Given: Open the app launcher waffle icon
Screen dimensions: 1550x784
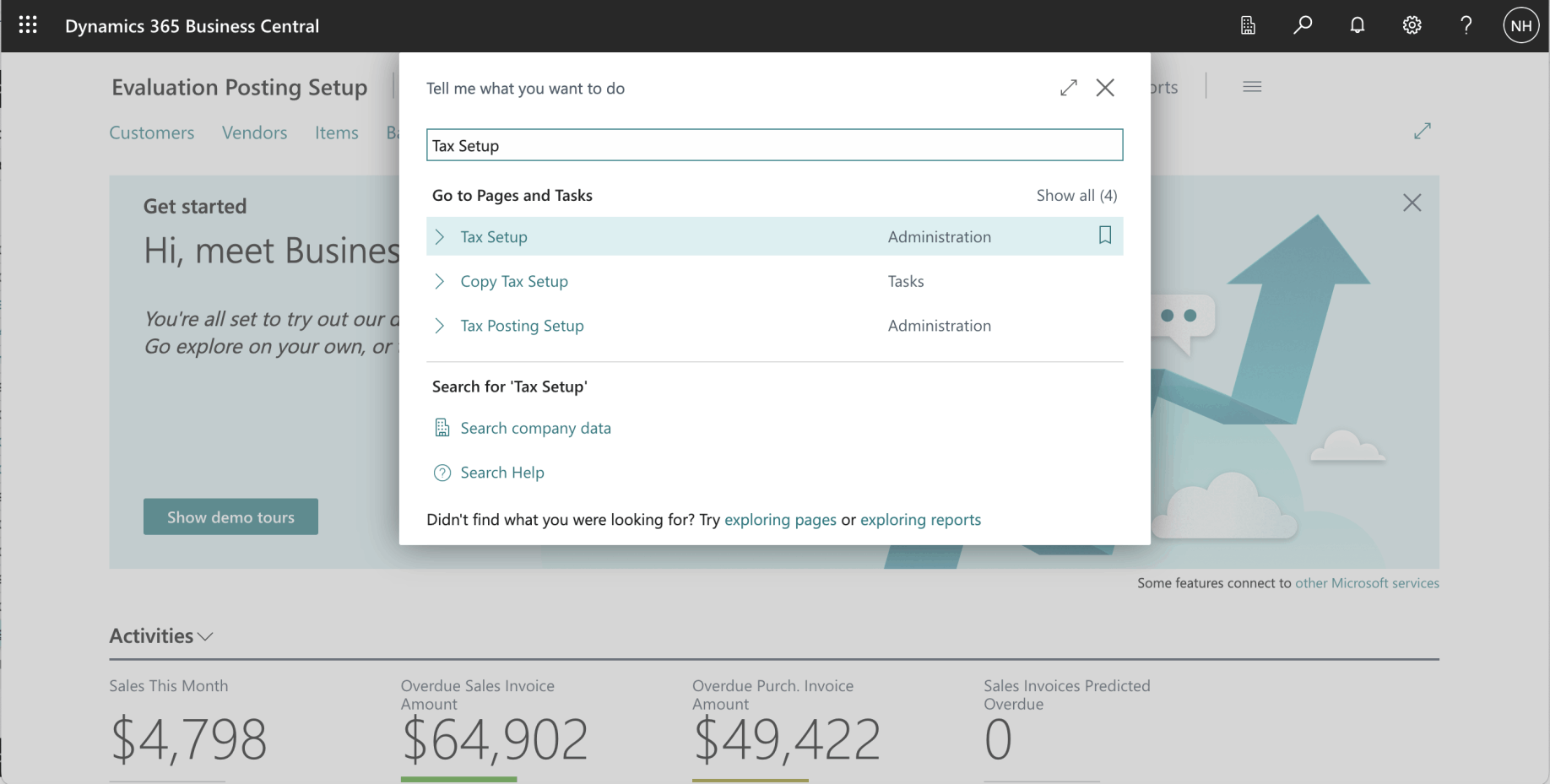Looking at the screenshot, I should click(28, 25).
